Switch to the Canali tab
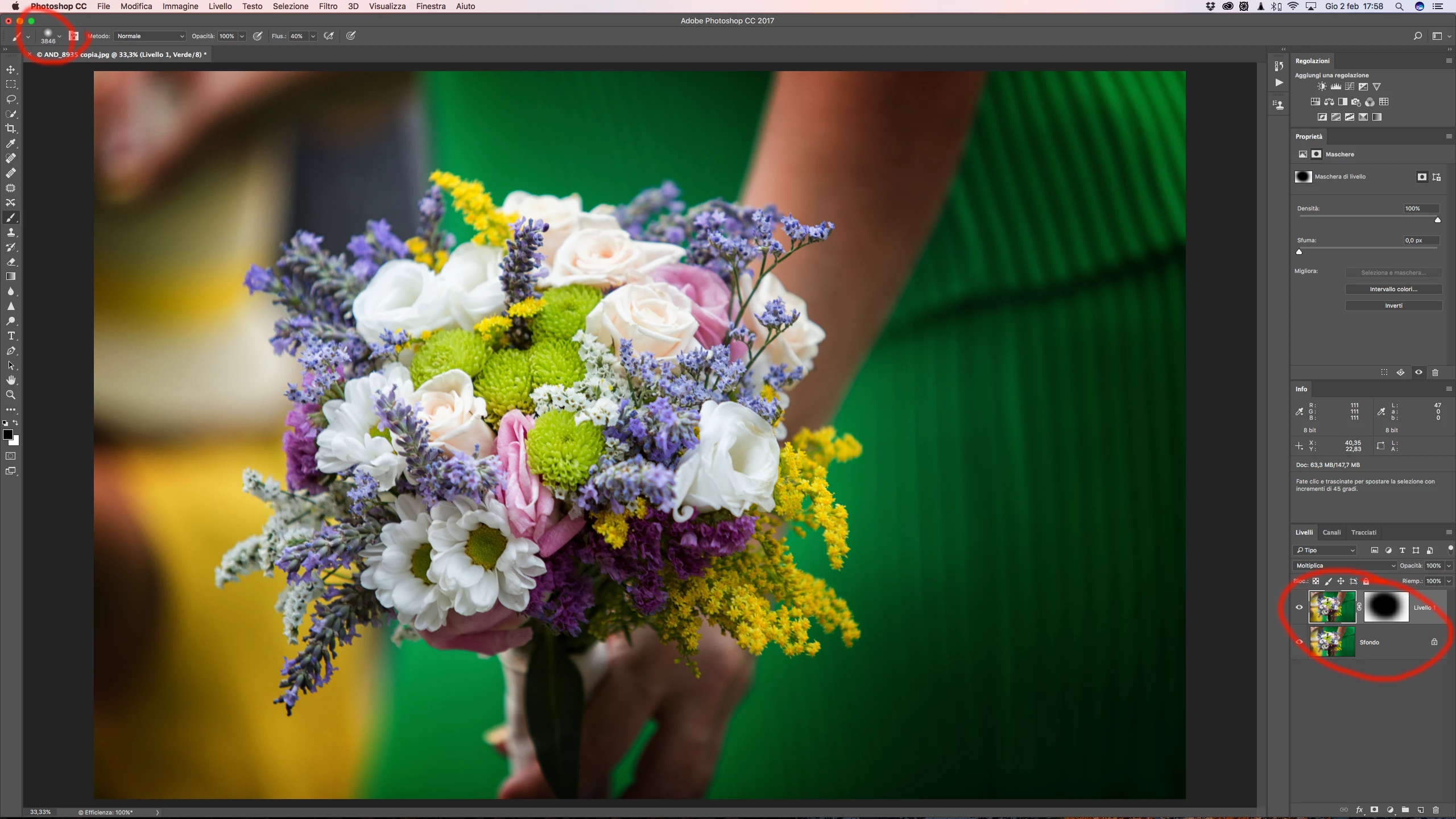This screenshot has height=819, width=1456. tap(1331, 532)
